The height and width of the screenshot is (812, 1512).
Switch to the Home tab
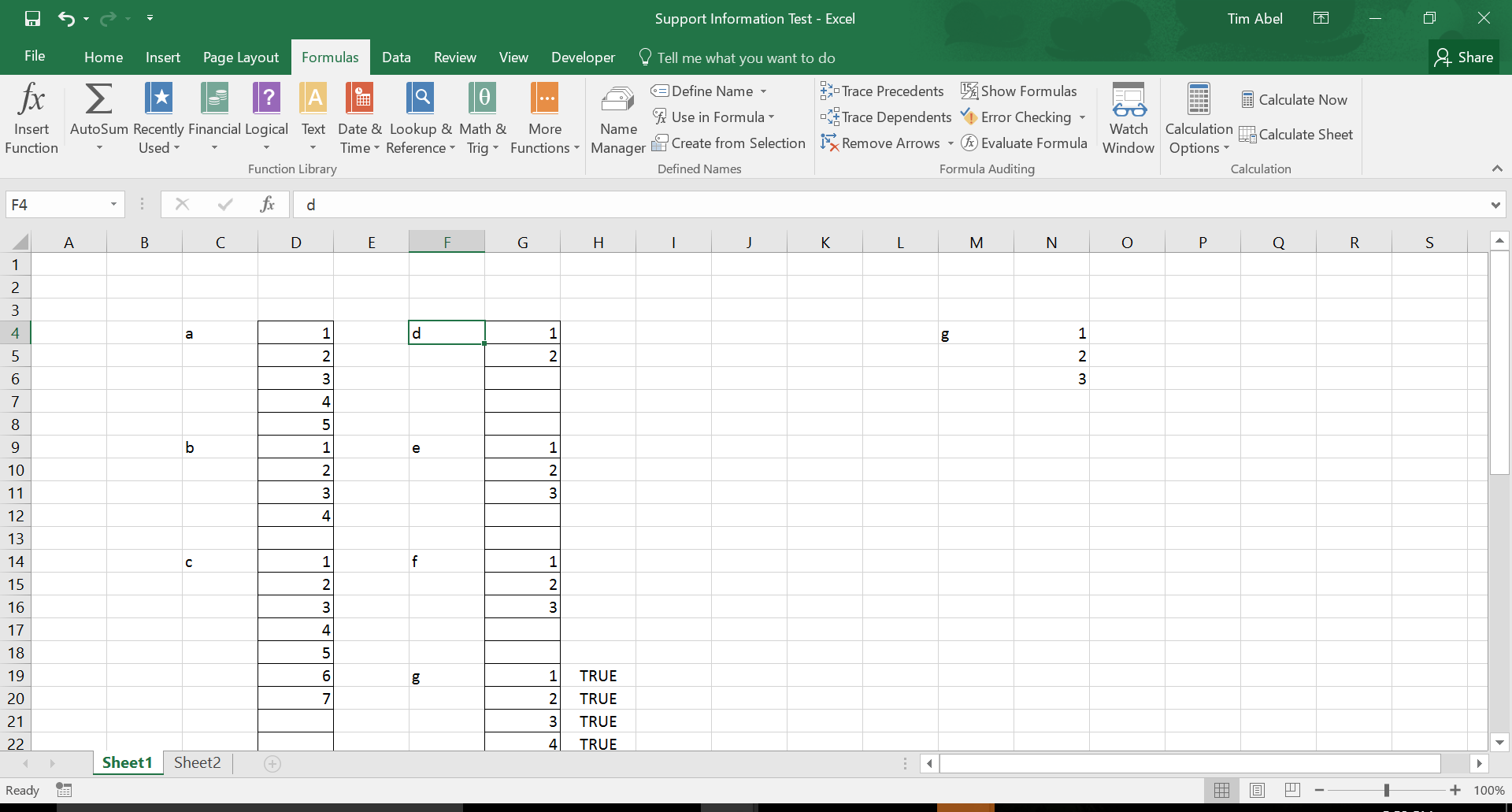pos(104,57)
